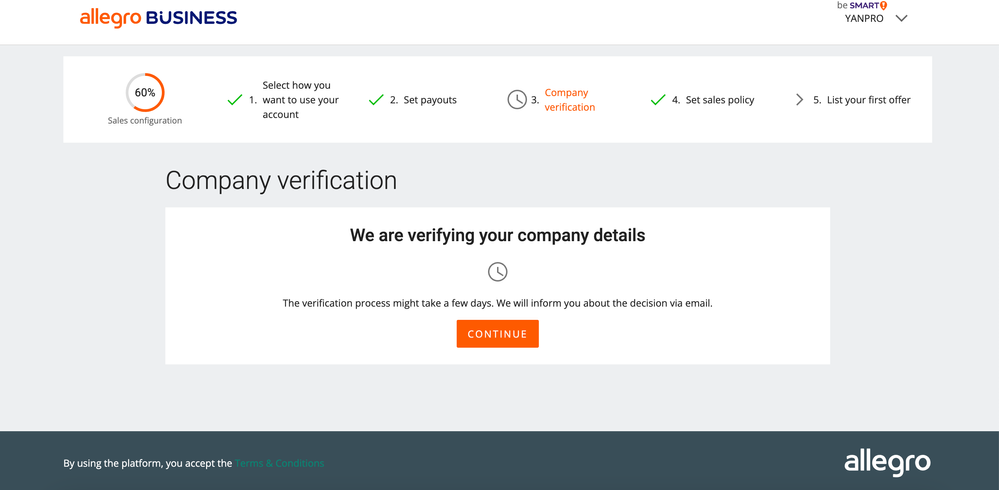
Task: Open the YANPRO account name menu
Action: (x=864, y=19)
